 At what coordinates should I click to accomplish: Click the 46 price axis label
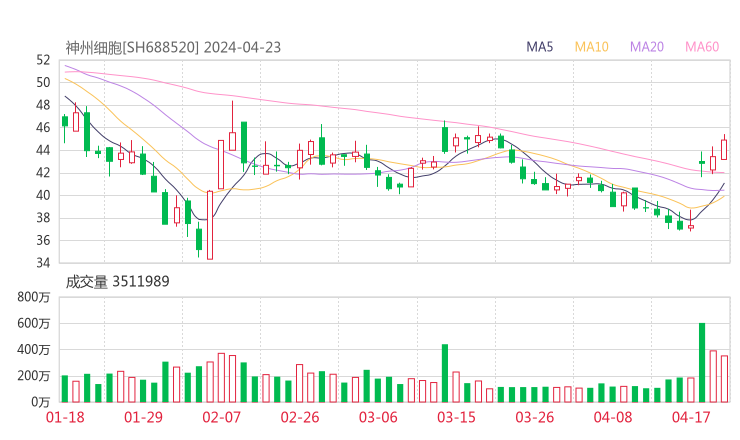pyautogui.click(x=43, y=127)
